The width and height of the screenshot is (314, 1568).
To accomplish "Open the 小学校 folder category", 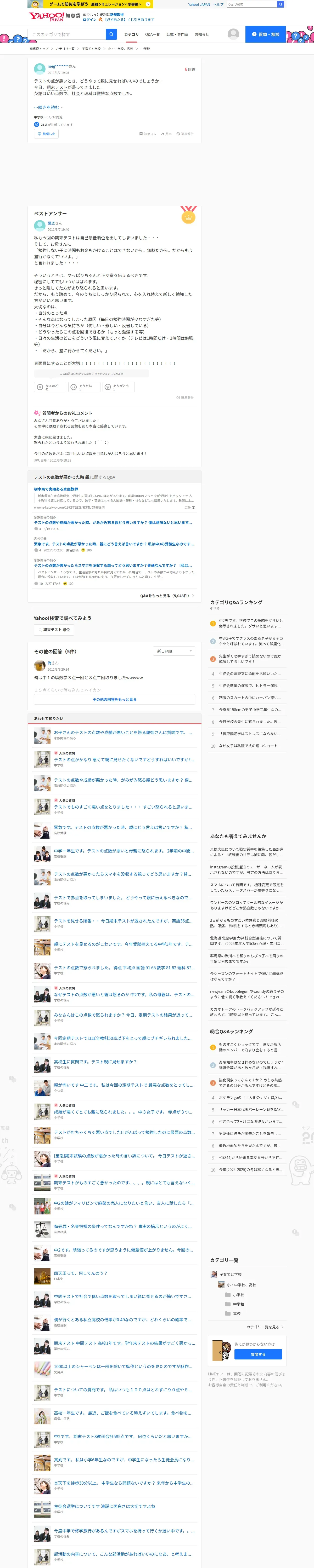I will pos(238,1295).
